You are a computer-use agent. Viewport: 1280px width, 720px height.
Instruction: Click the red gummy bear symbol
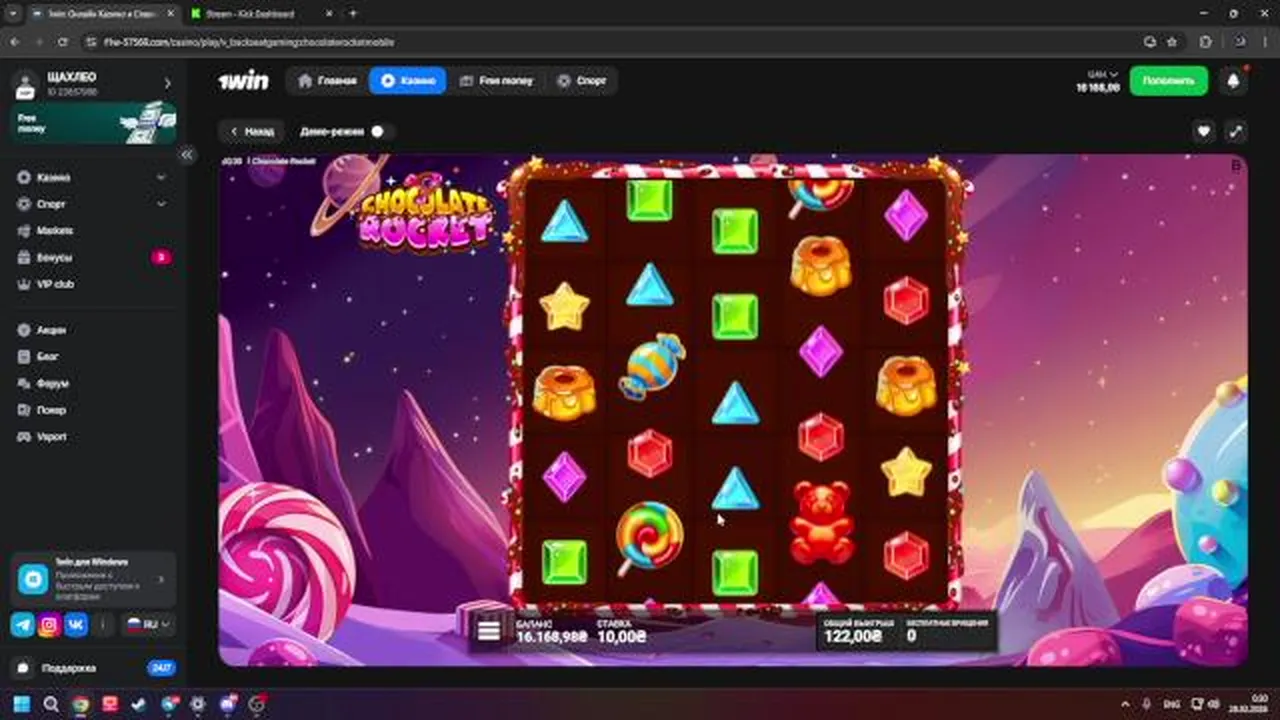[822, 523]
